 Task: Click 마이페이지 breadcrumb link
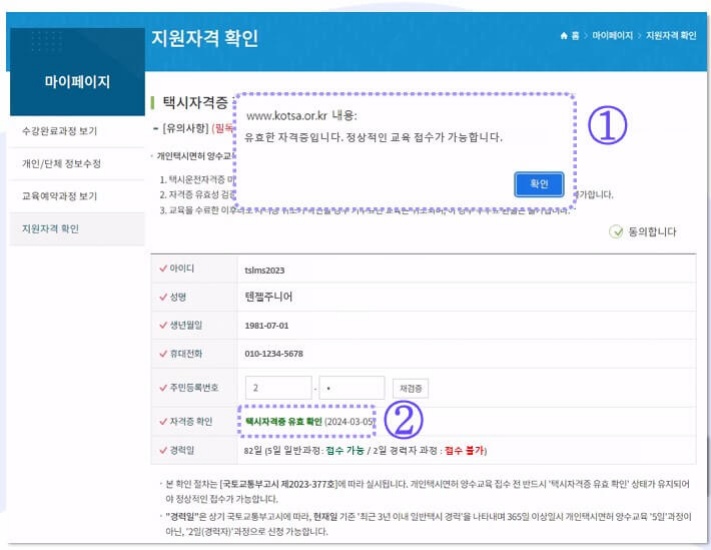pyautogui.click(x=612, y=35)
